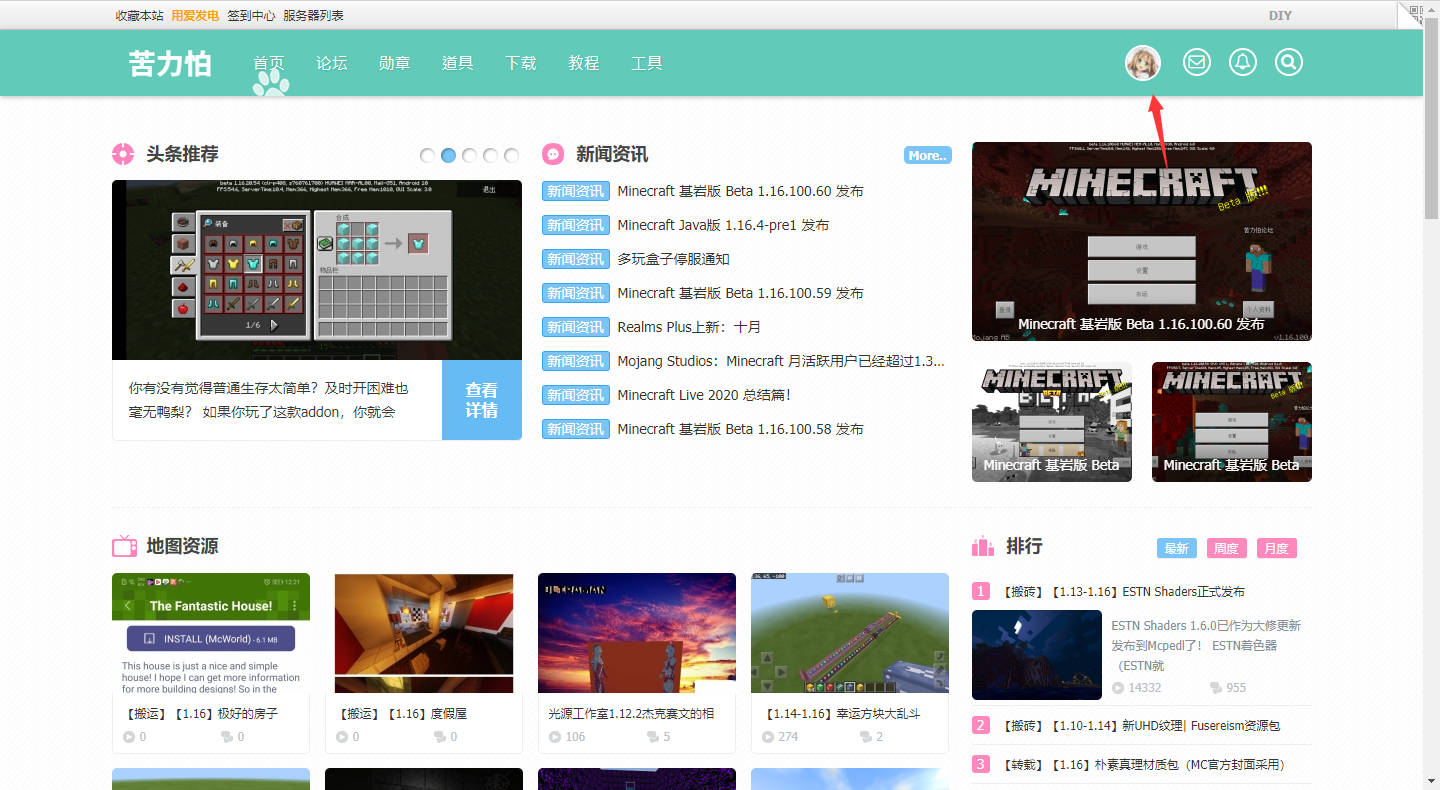The width and height of the screenshot is (1440, 790).
Task: Switch ranking to 周度 tab
Action: tap(1227, 548)
